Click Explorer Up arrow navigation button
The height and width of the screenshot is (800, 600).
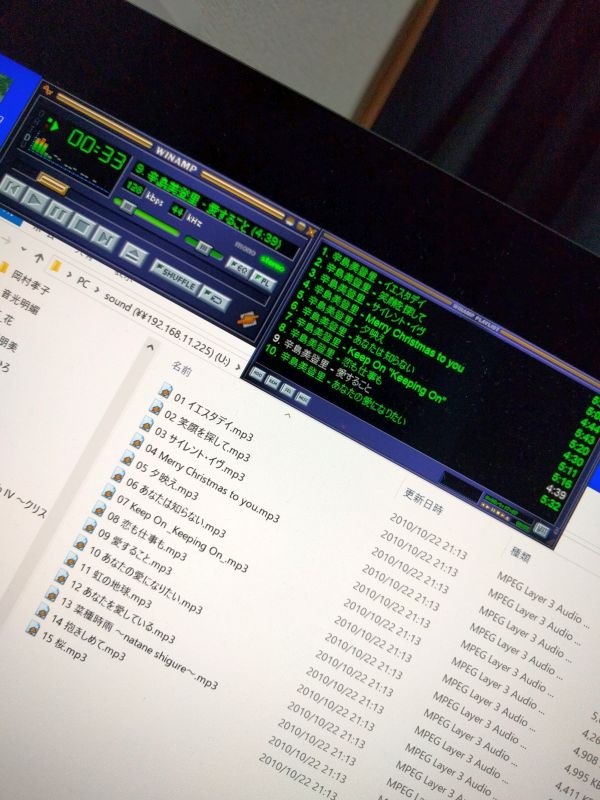39,258
